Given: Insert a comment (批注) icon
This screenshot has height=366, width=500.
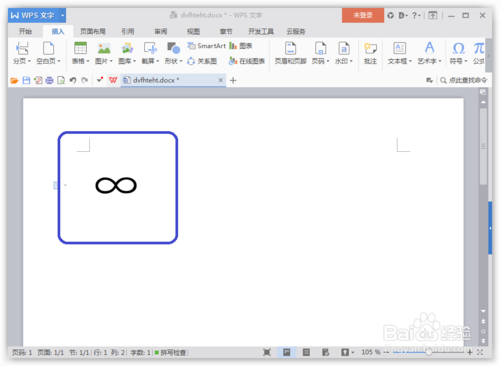Looking at the screenshot, I should (370, 49).
